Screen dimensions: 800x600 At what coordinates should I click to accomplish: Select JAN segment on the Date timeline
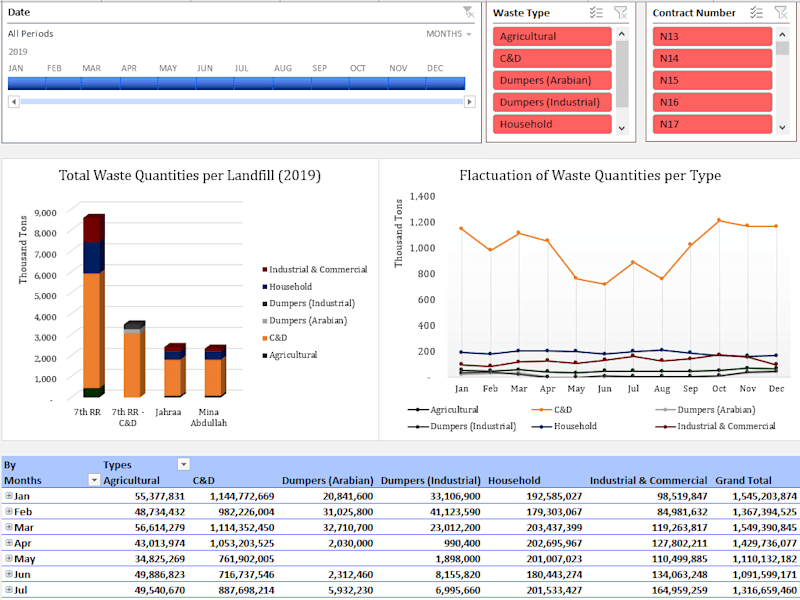pos(27,83)
